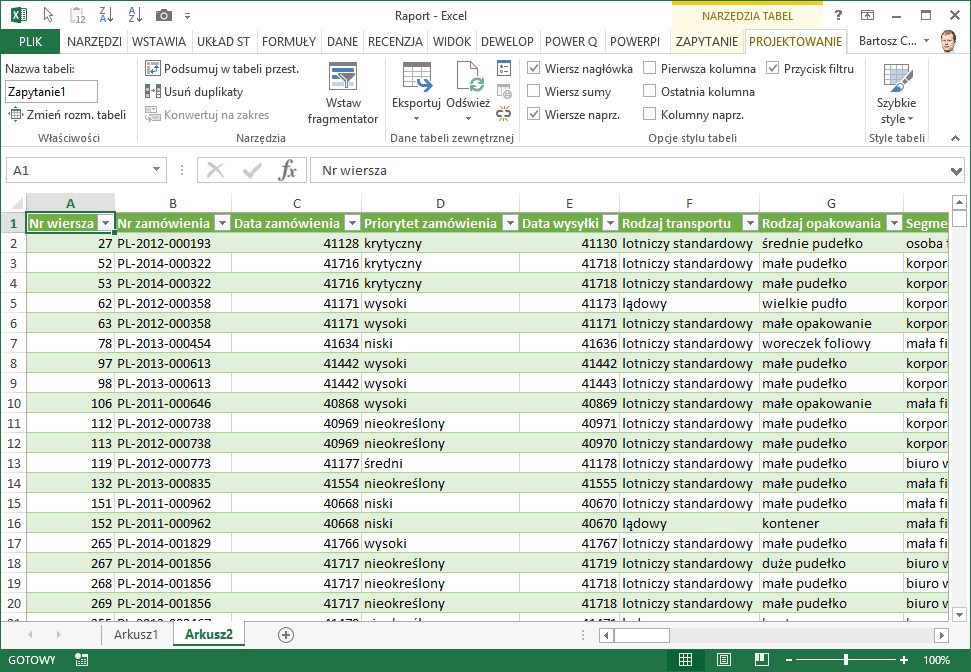Click the insert function fx icon
This screenshot has height=672, width=971.
pos(287,170)
